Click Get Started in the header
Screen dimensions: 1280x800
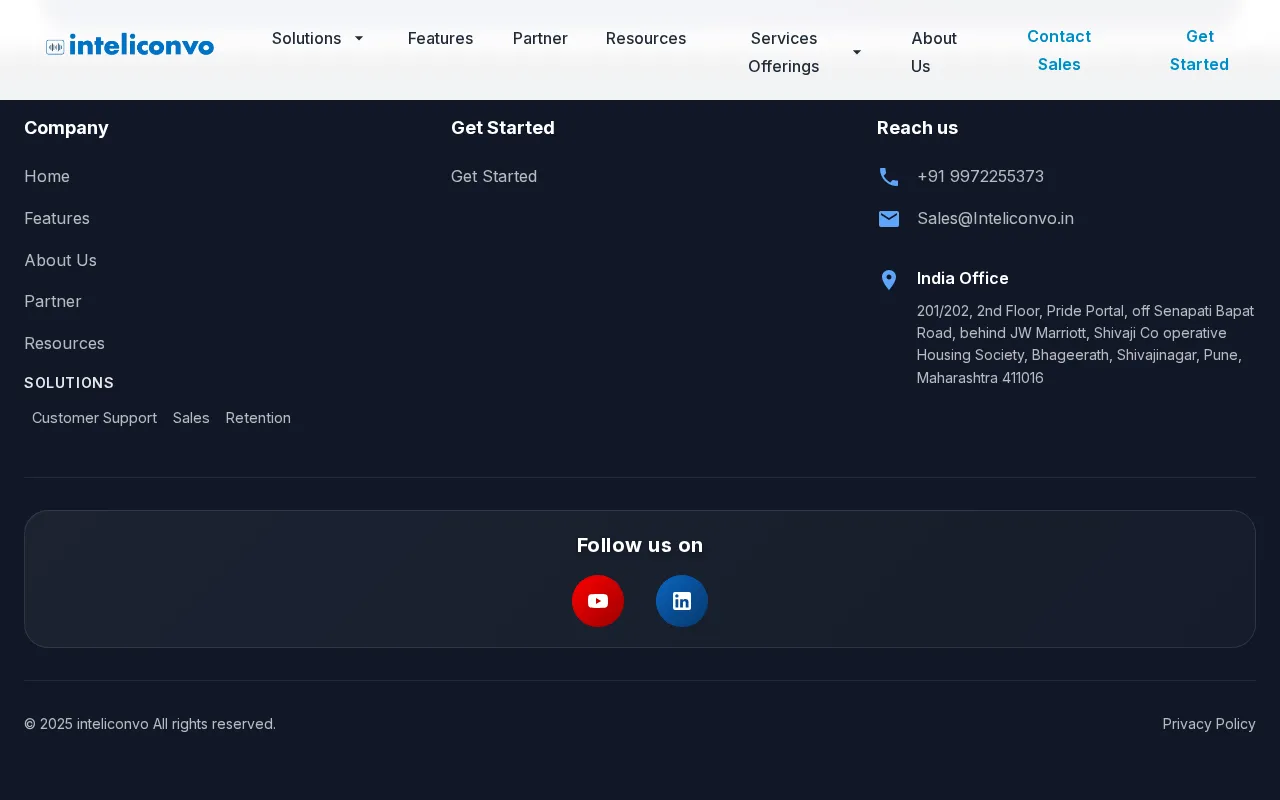click(1199, 50)
